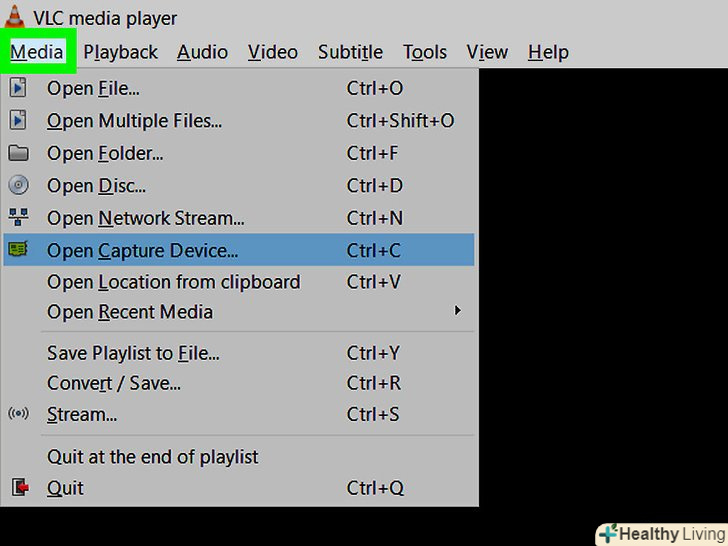728x546 pixels.
Task: Click the Healthy Living watermark link
Action: 661,534
